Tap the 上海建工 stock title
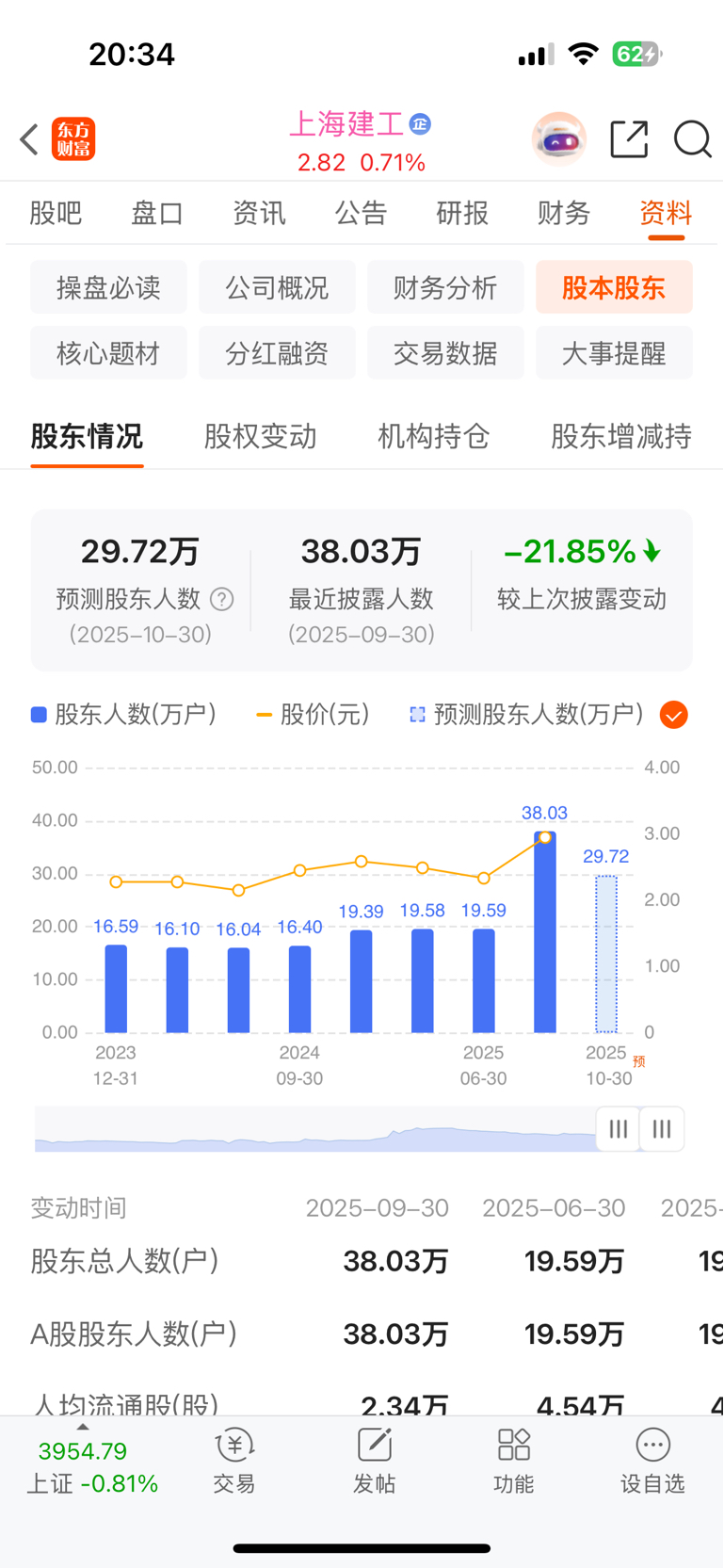Viewport: 724px width, 1568px height. coord(346,123)
